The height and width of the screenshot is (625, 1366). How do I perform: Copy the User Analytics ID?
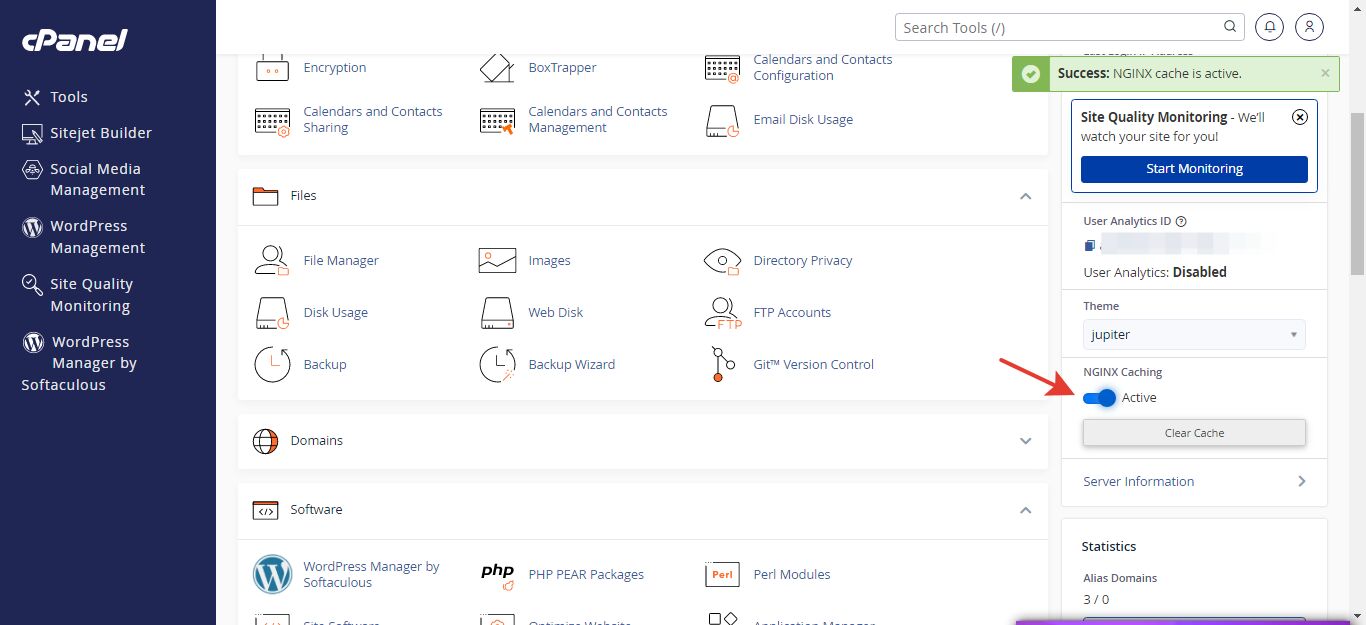tap(1088, 245)
